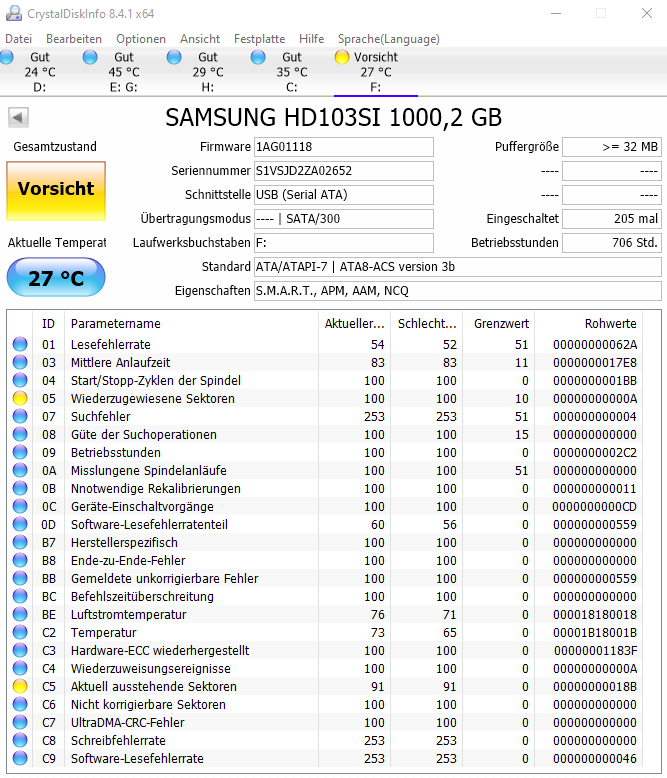
Task: Click the yellow warning icon for Aktuell ausstehende Sektoren
Action: (x=20, y=686)
